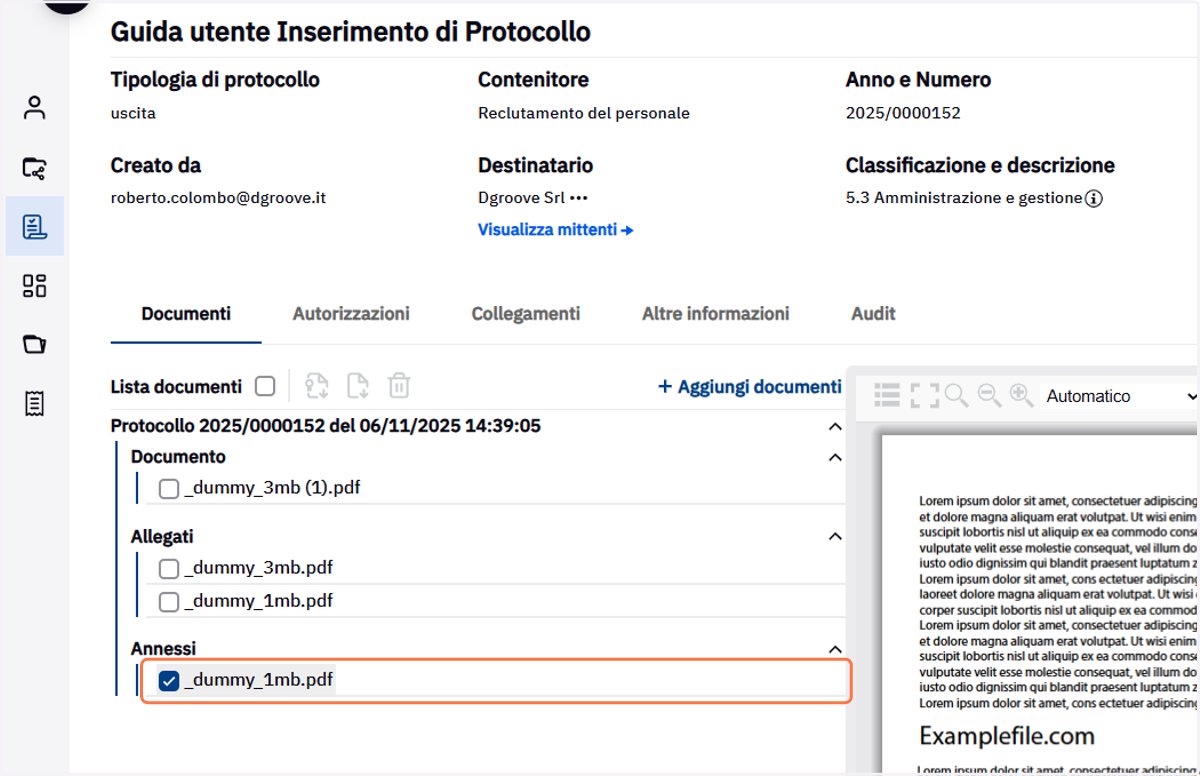Click the trash delete icon
This screenshot has width=1200, height=776.
(399, 386)
